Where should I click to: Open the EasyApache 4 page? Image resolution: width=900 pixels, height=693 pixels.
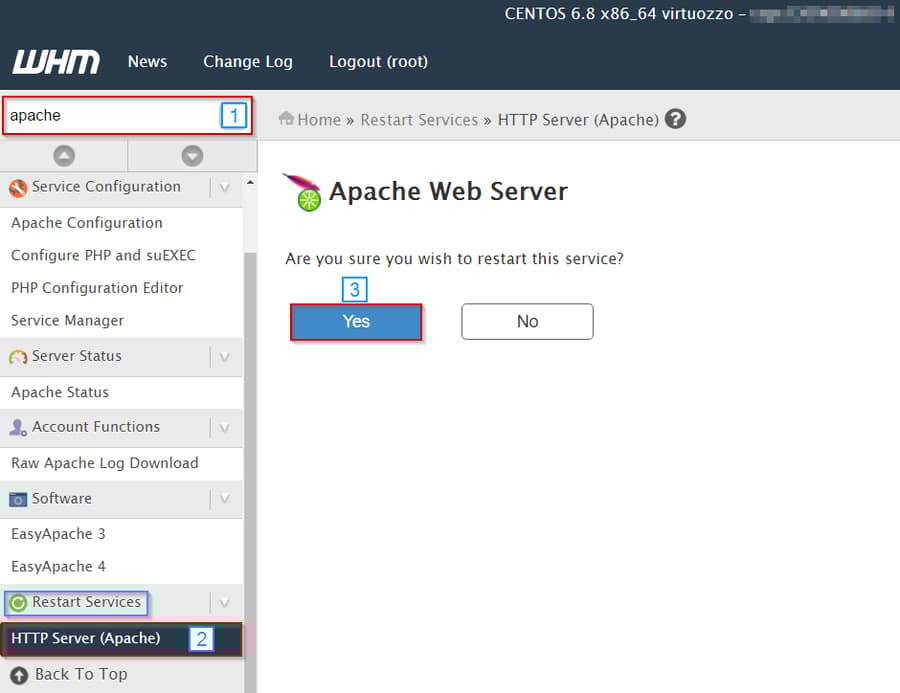(58, 566)
